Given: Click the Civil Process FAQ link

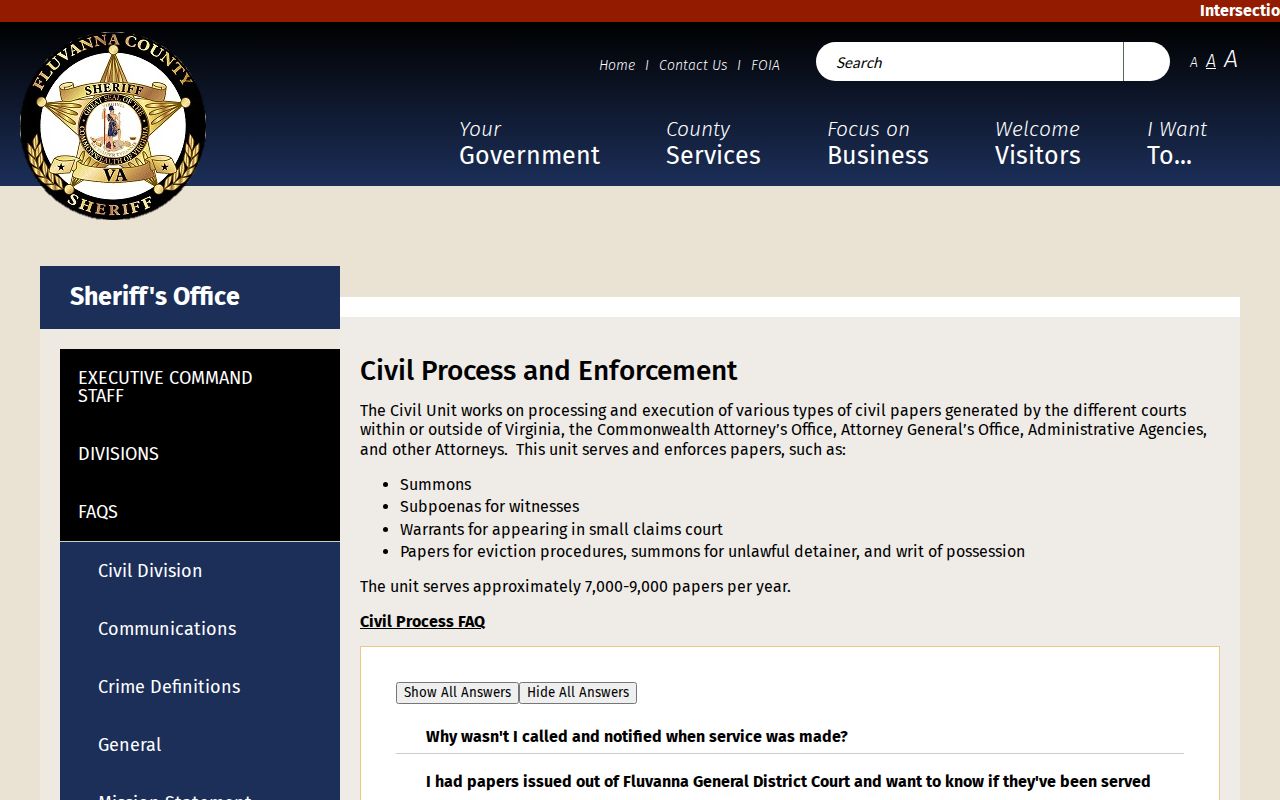Looking at the screenshot, I should coord(422,622).
